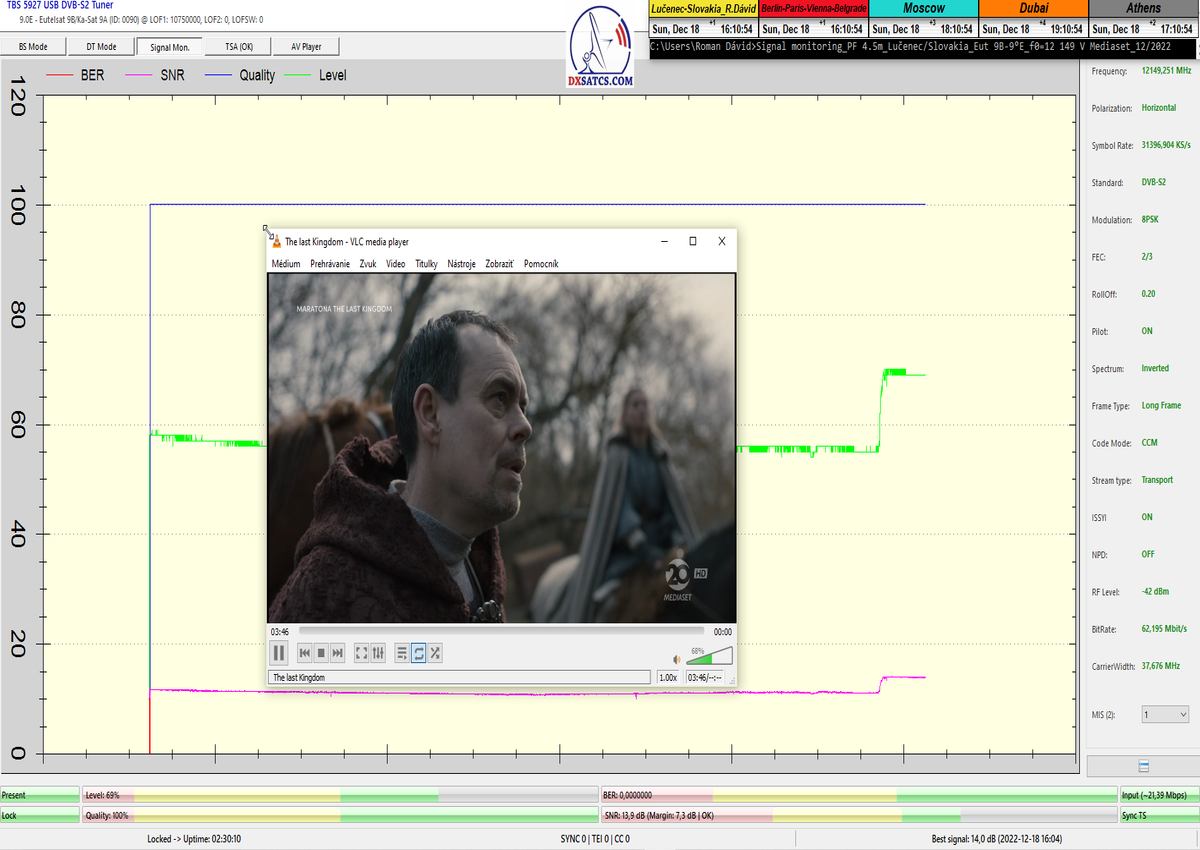Show the VLC playlist icon
The height and width of the screenshot is (850, 1200).
[x=402, y=653]
